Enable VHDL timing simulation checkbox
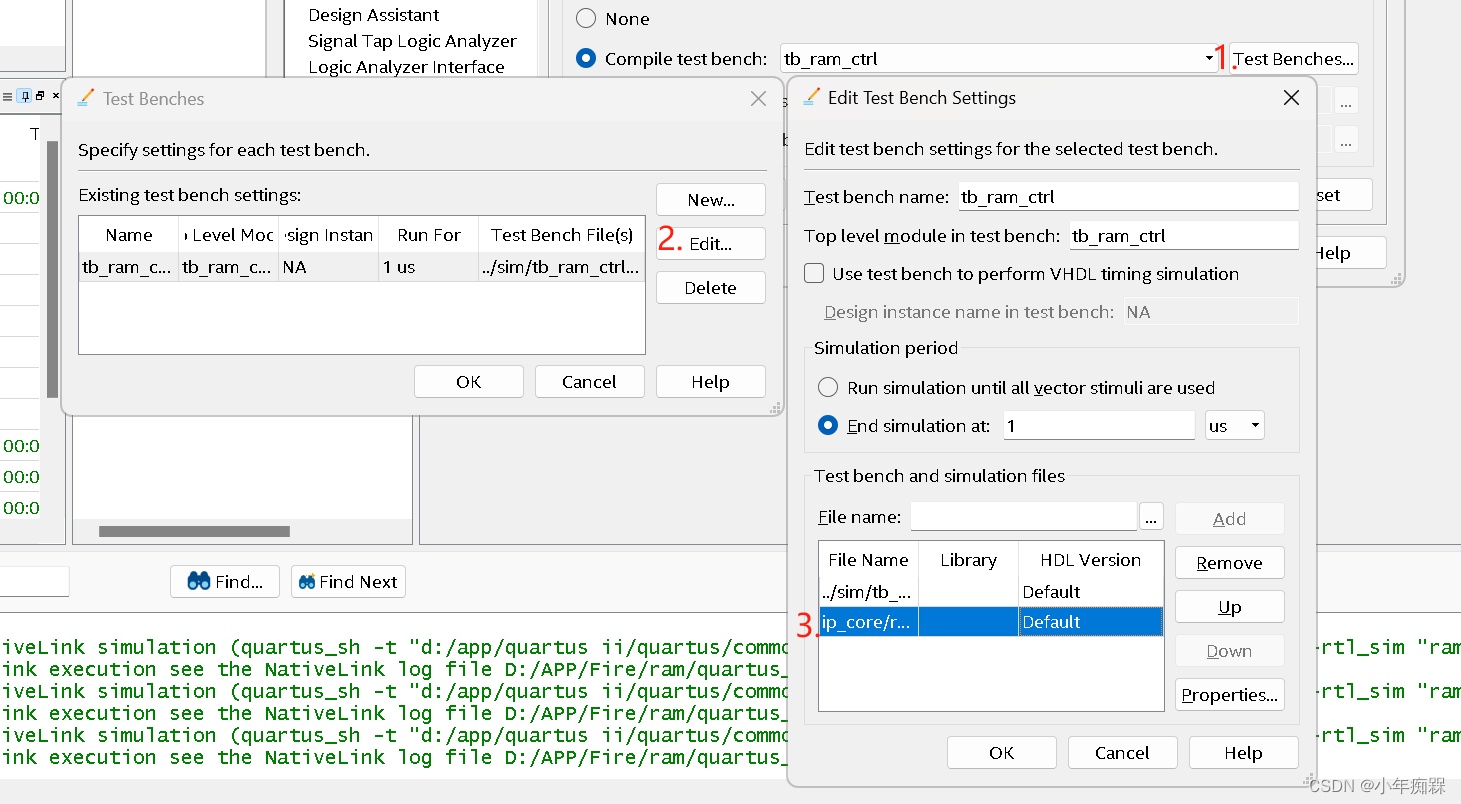The height and width of the screenshot is (804, 1461). click(x=815, y=274)
